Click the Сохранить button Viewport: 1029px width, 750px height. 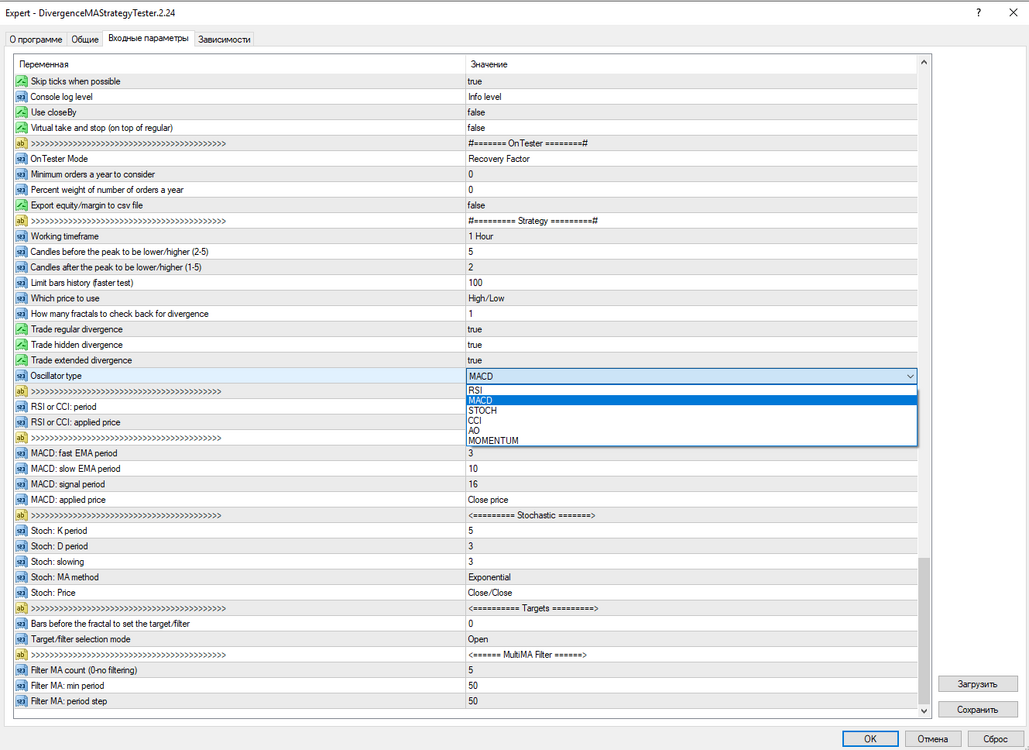pyautogui.click(x=978, y=709)
